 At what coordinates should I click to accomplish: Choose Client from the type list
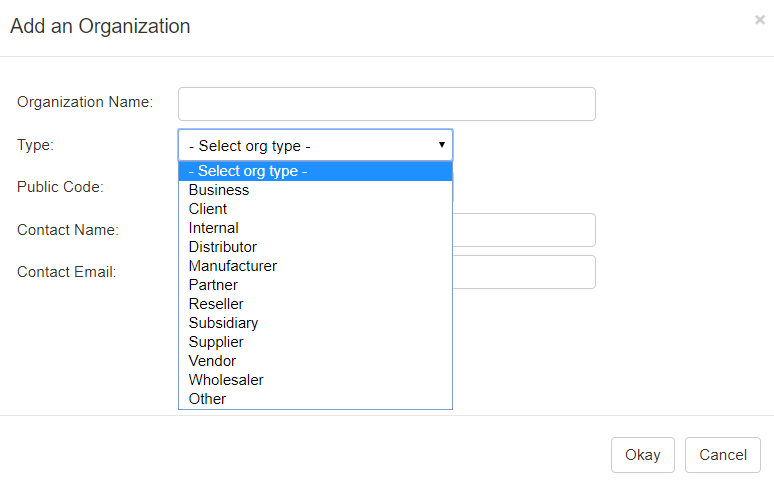(x=208, y=209)
